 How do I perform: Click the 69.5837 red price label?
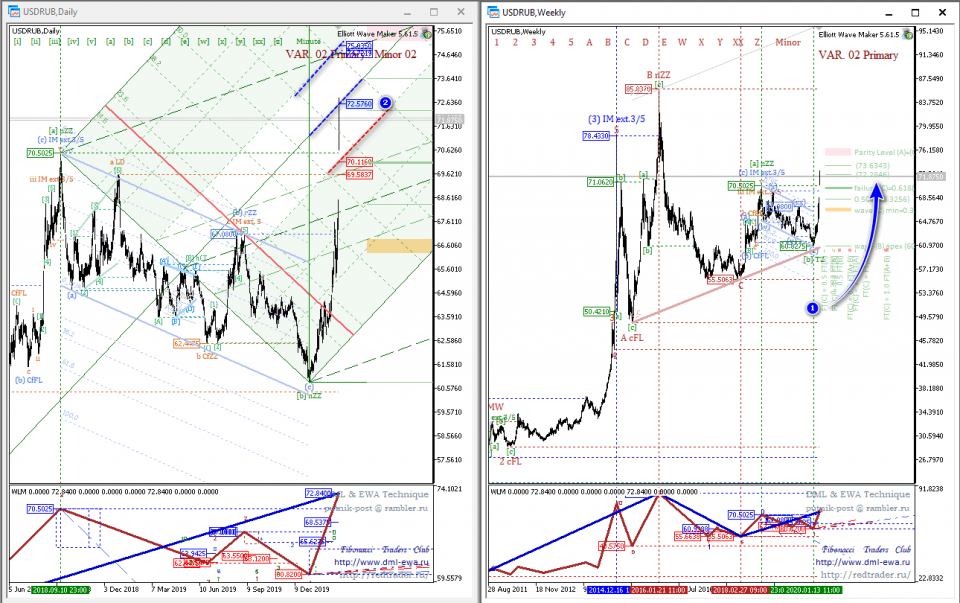[x=359, y=174]
